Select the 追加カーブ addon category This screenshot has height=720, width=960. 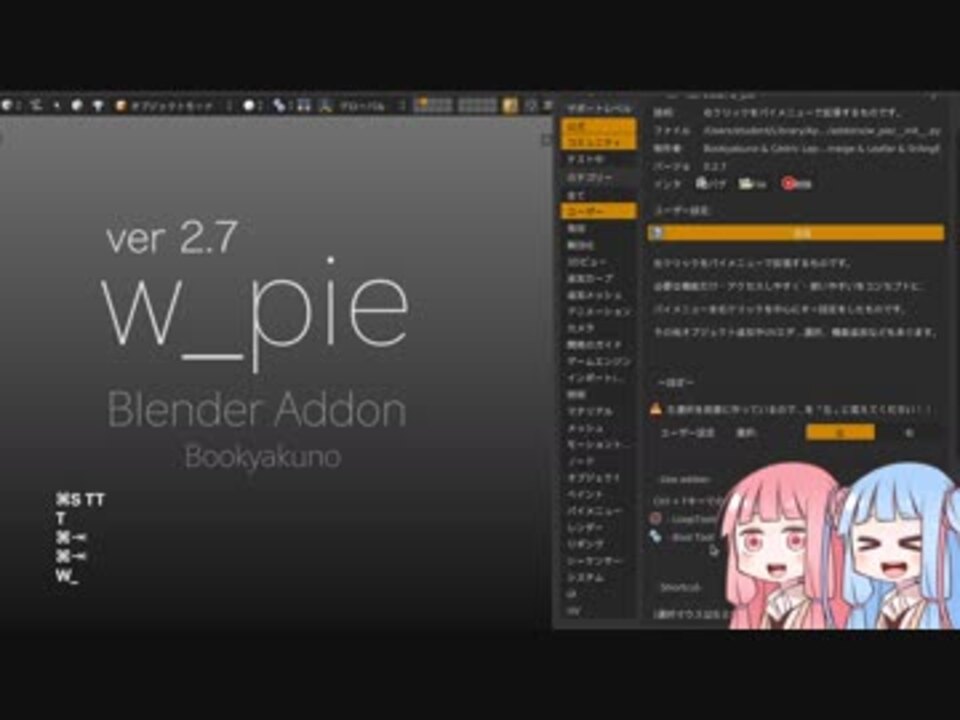598,279
